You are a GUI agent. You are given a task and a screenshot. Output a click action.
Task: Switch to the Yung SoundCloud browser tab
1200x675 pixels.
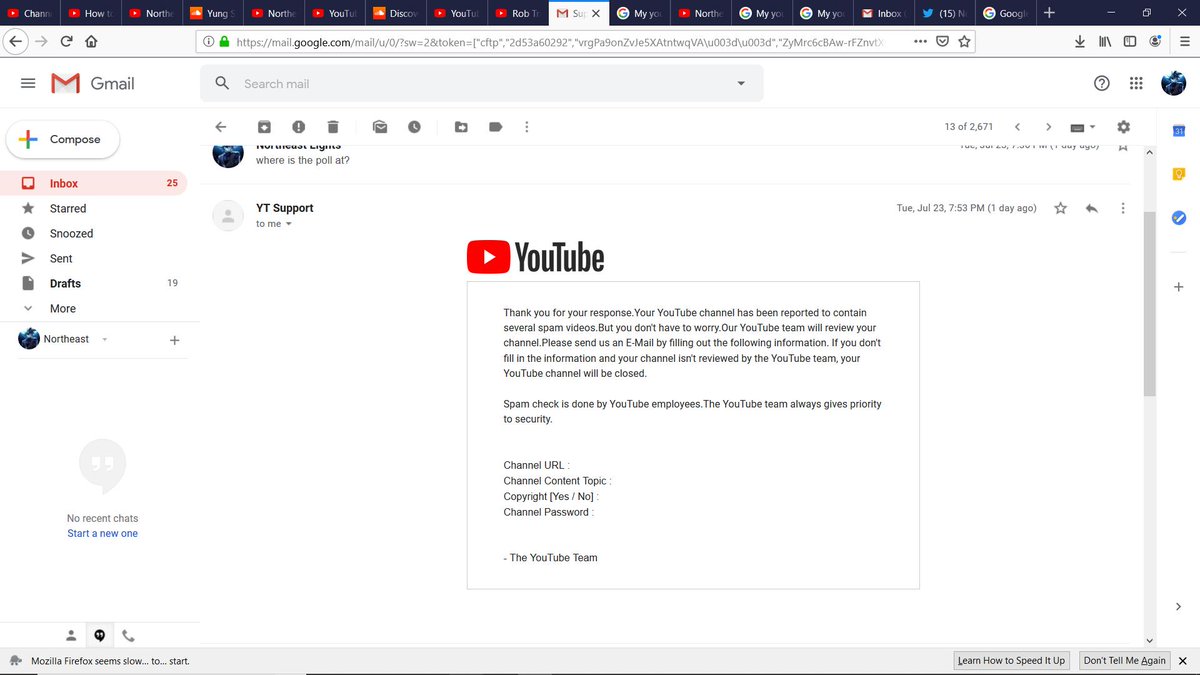coord(212,14)
